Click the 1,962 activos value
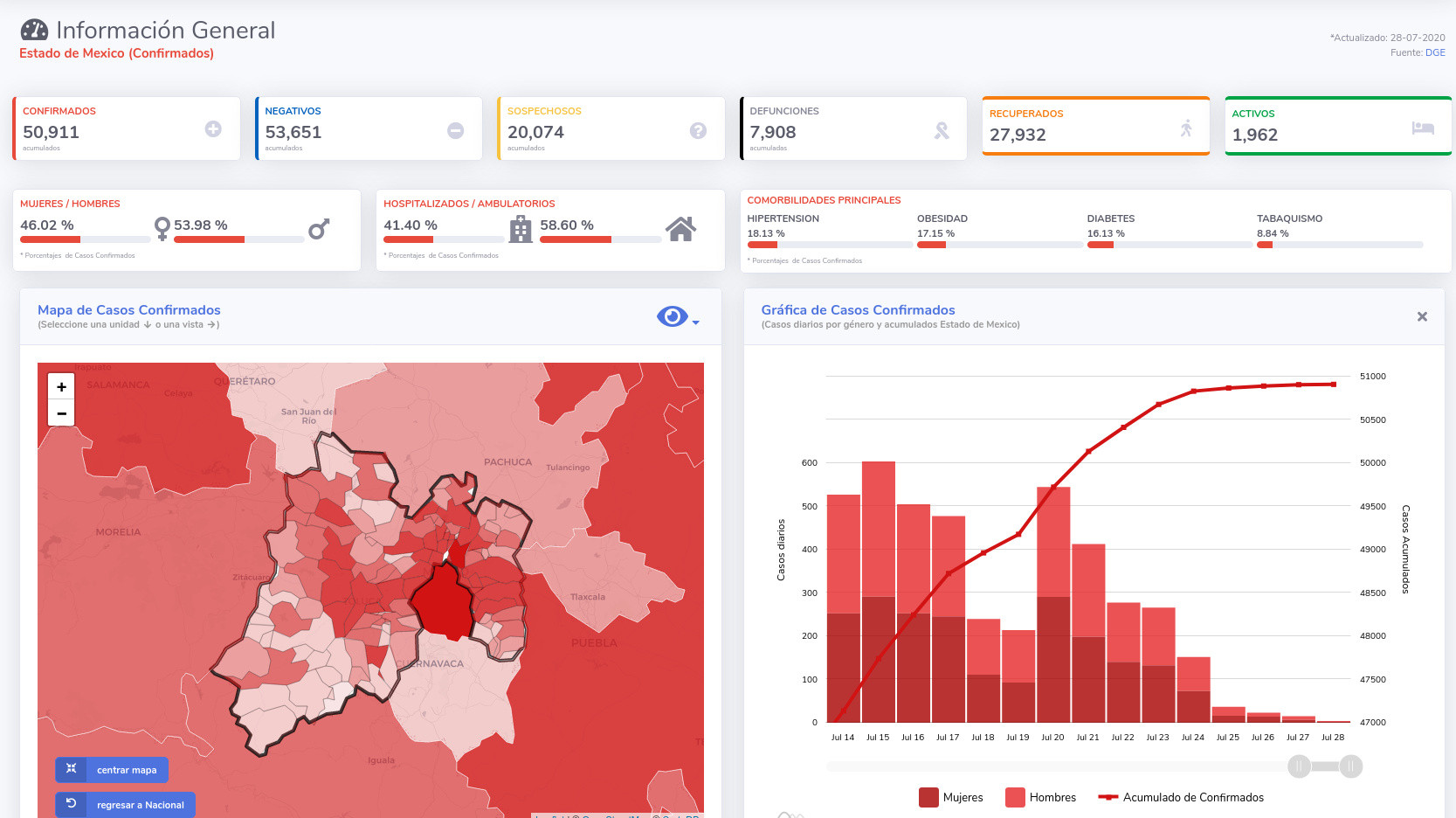 click(1255, 135)
